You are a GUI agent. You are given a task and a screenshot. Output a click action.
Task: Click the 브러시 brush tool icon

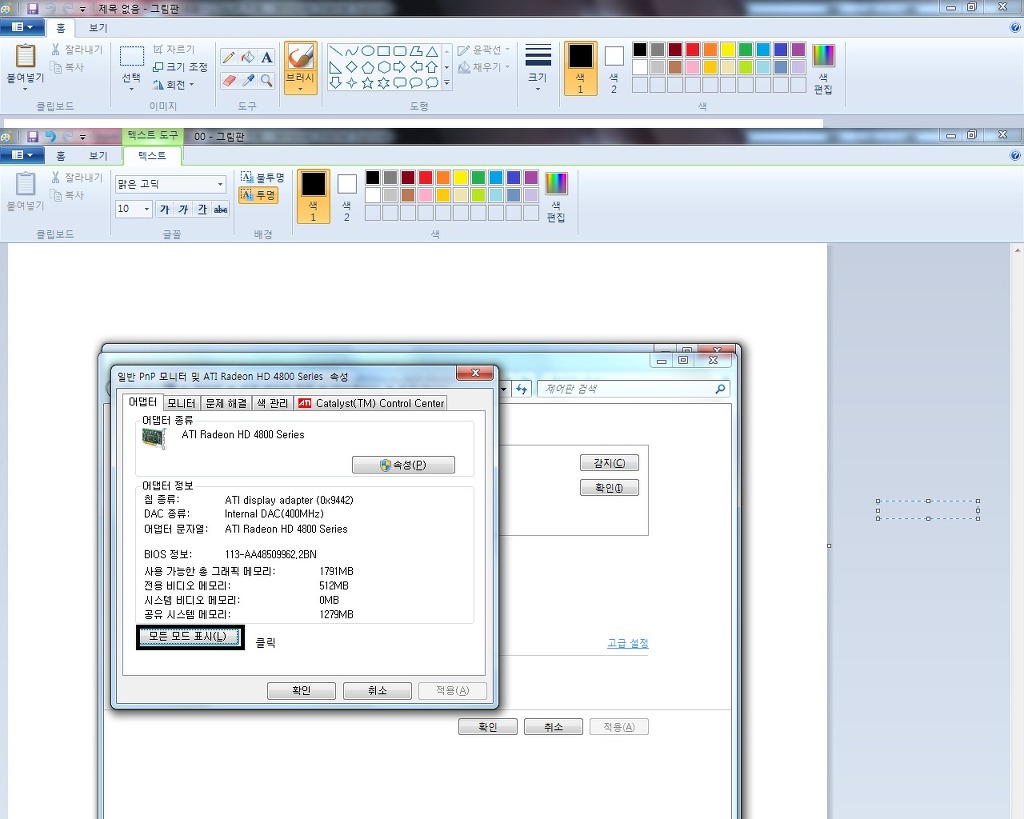click(x=300, y=57)
